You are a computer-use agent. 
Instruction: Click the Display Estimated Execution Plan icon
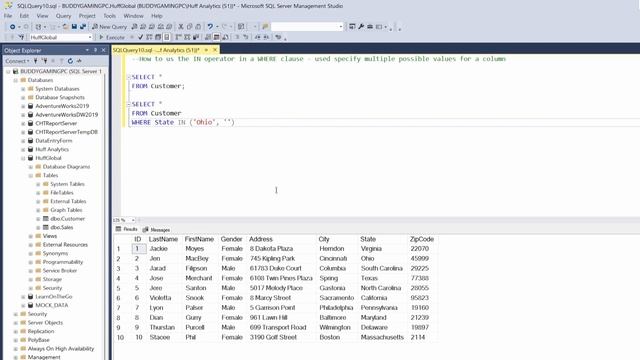point(149,37)
